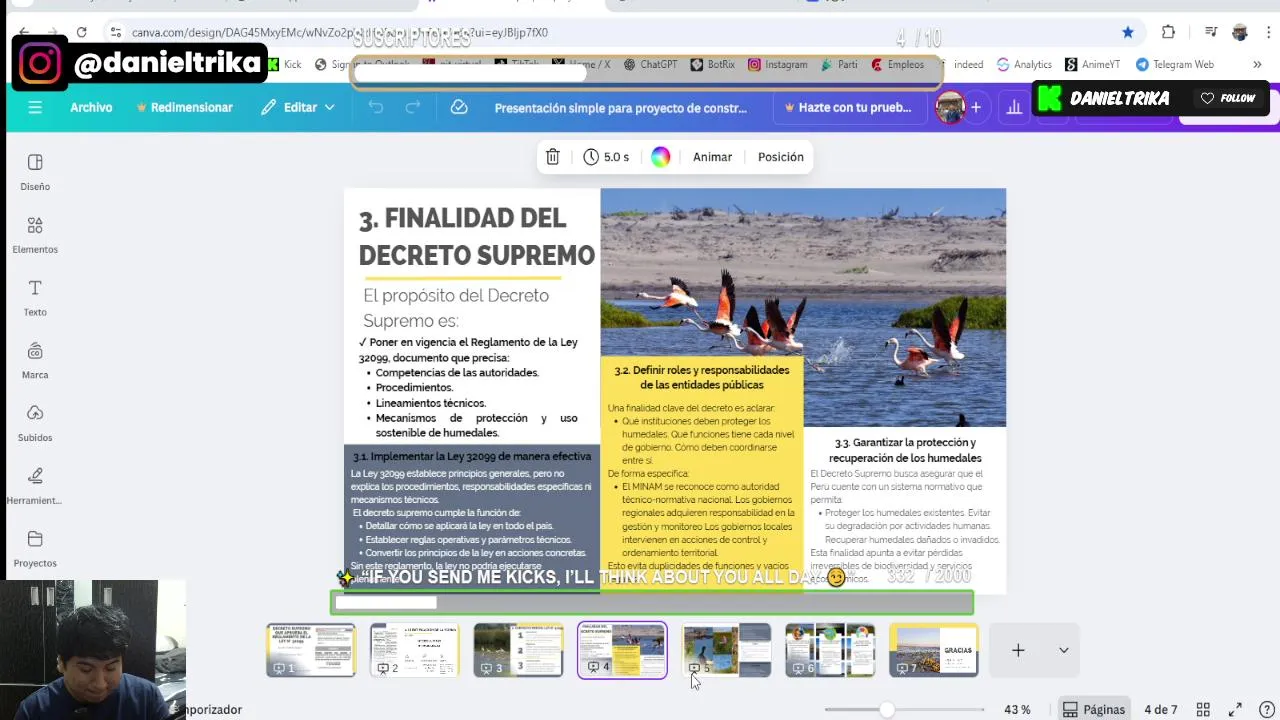
Task: Bookmark this page with star icon
Action: click(1128, 32)
